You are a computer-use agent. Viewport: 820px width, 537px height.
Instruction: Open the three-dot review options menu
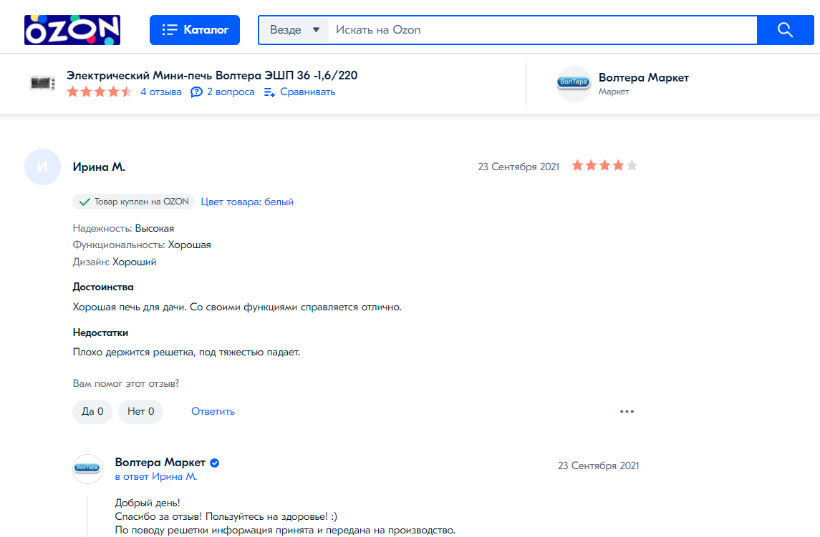coord(627,411)
